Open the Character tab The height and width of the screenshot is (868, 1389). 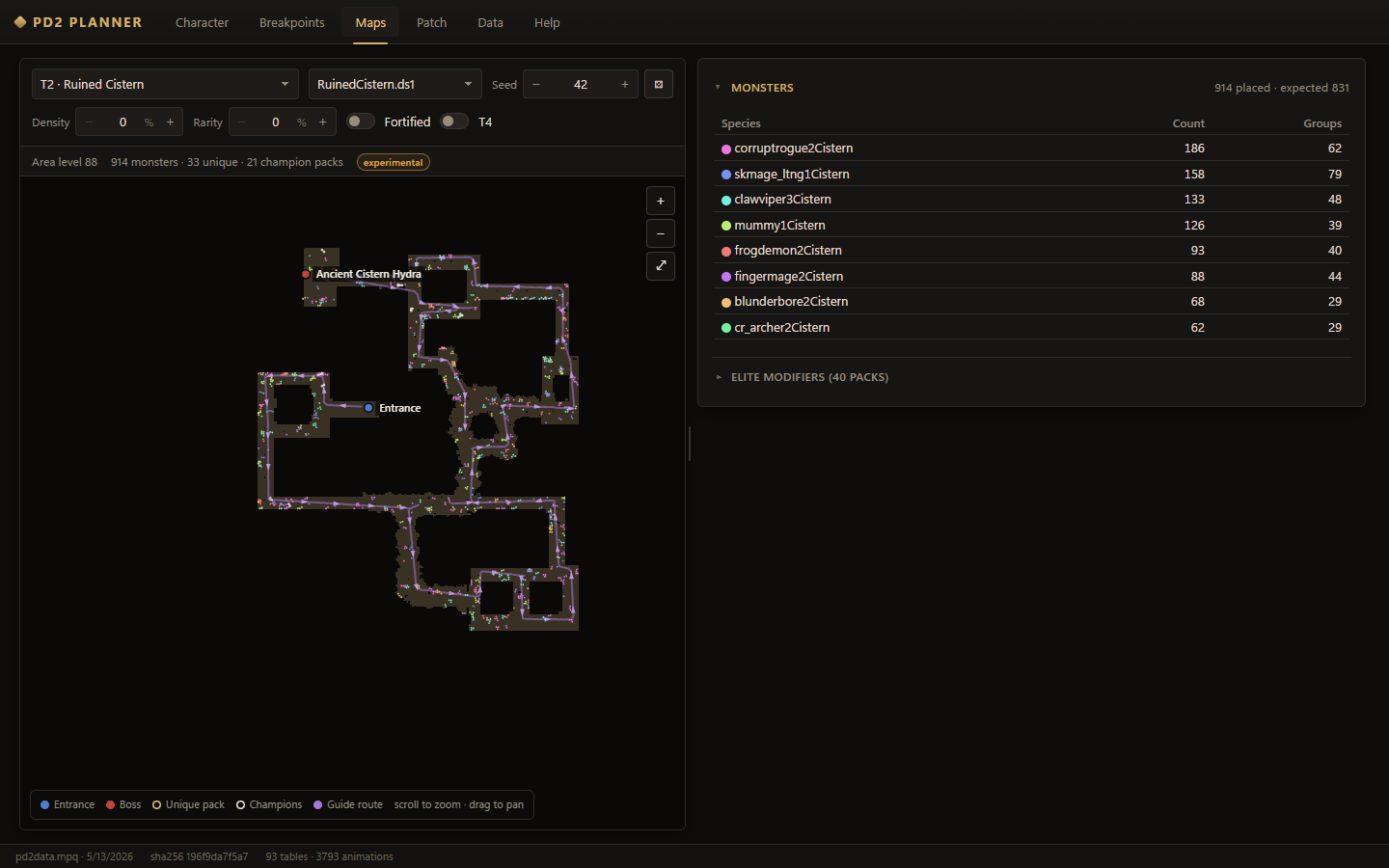[x=202, y=22]
